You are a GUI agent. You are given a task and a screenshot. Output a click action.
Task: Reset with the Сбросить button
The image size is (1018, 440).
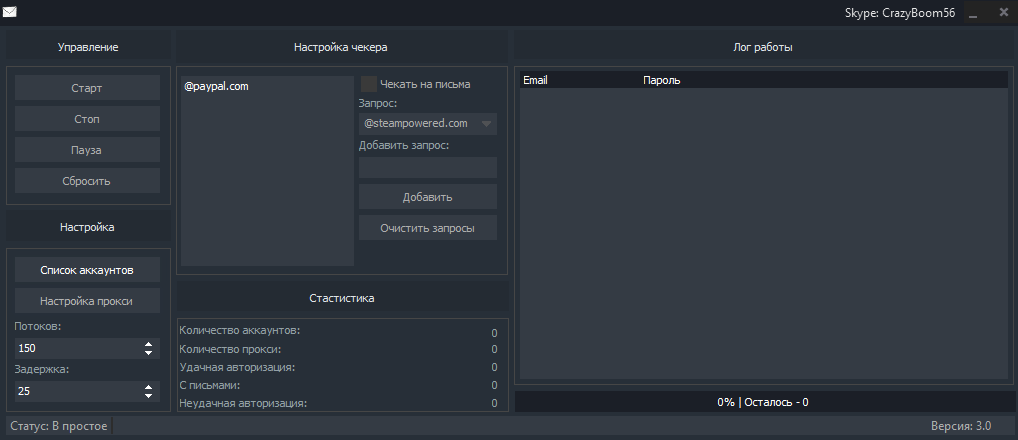pos(87,181)
